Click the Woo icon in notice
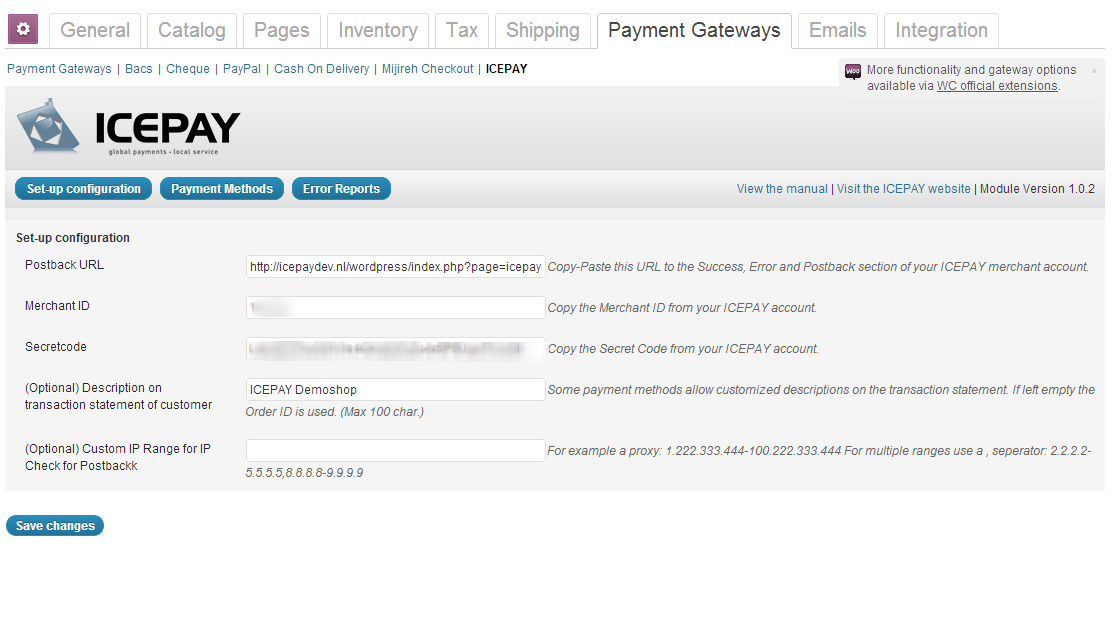This screenshot has height=624, width=1117. pyautogui.click(x=853, y=72)
